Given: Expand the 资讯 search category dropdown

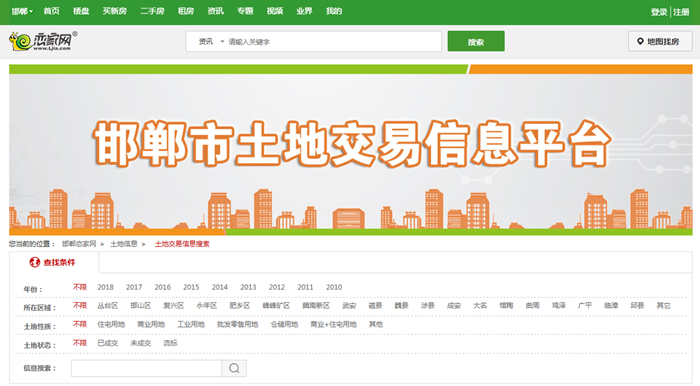Looking at the screenshot, I should click(x=211, y=42).
